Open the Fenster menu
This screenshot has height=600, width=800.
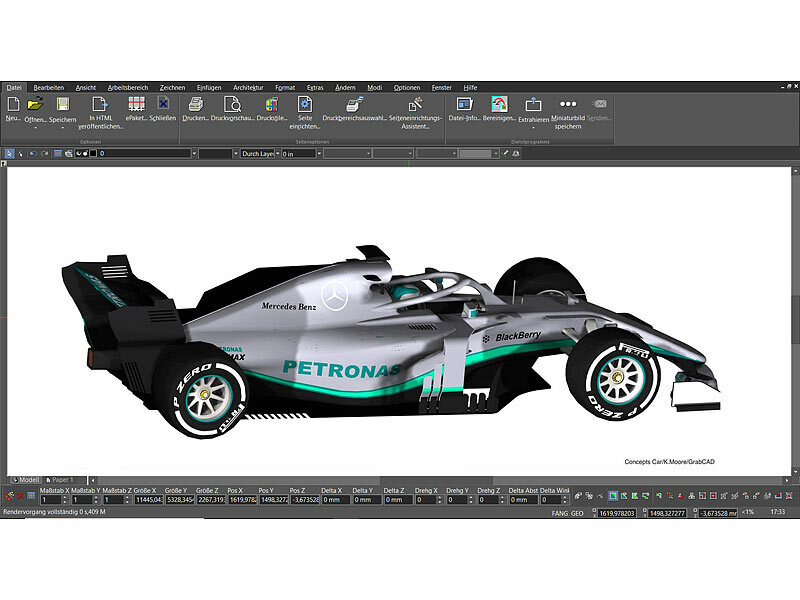click(x=442, y=88)
